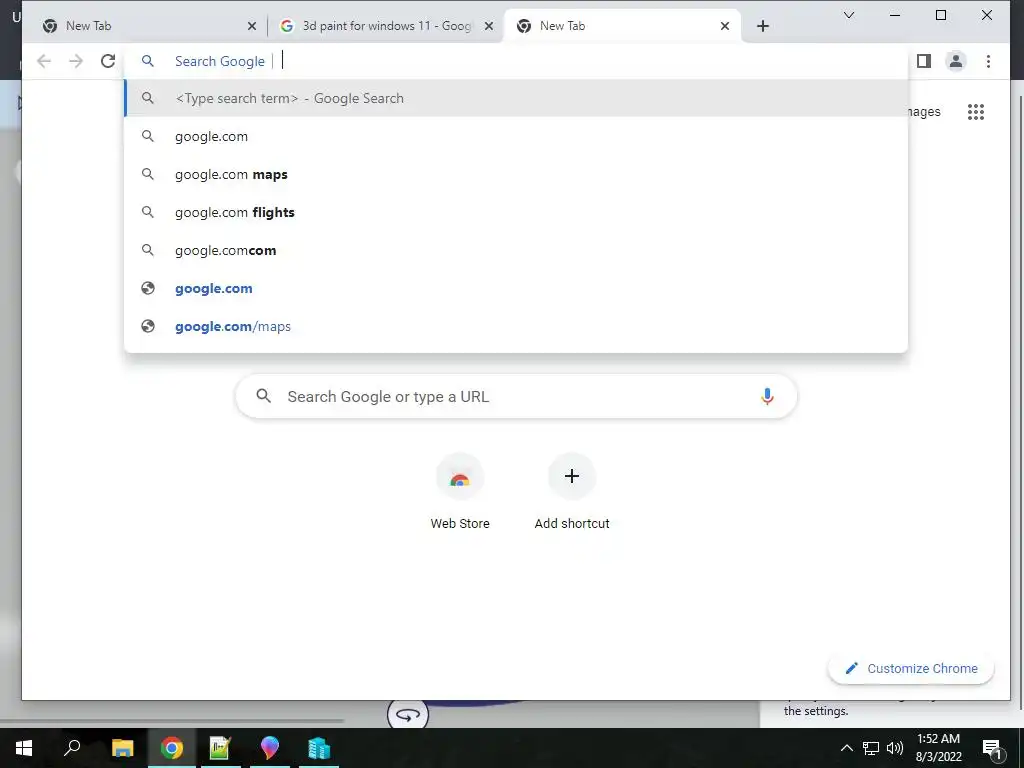The image size is (1024, 768).
Task: Open the volume tray icon
Action: (x=895, y=748)
